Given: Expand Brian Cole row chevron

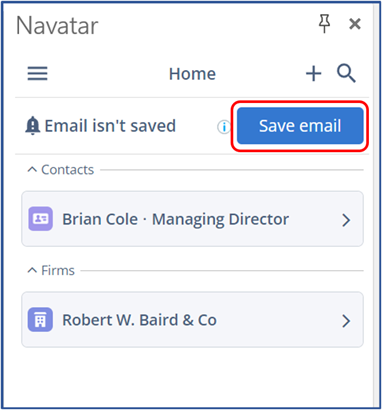Looking at the screenshot, I should coord(346,220).
